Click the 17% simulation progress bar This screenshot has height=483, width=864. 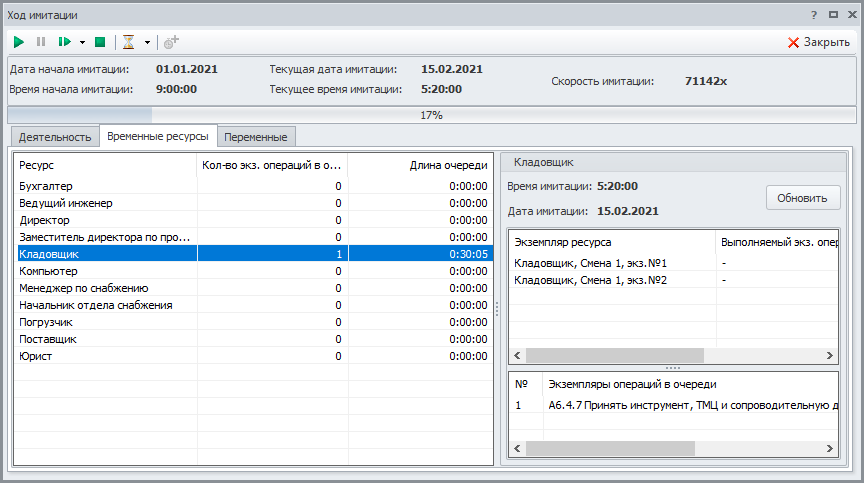tap(431, 115)
